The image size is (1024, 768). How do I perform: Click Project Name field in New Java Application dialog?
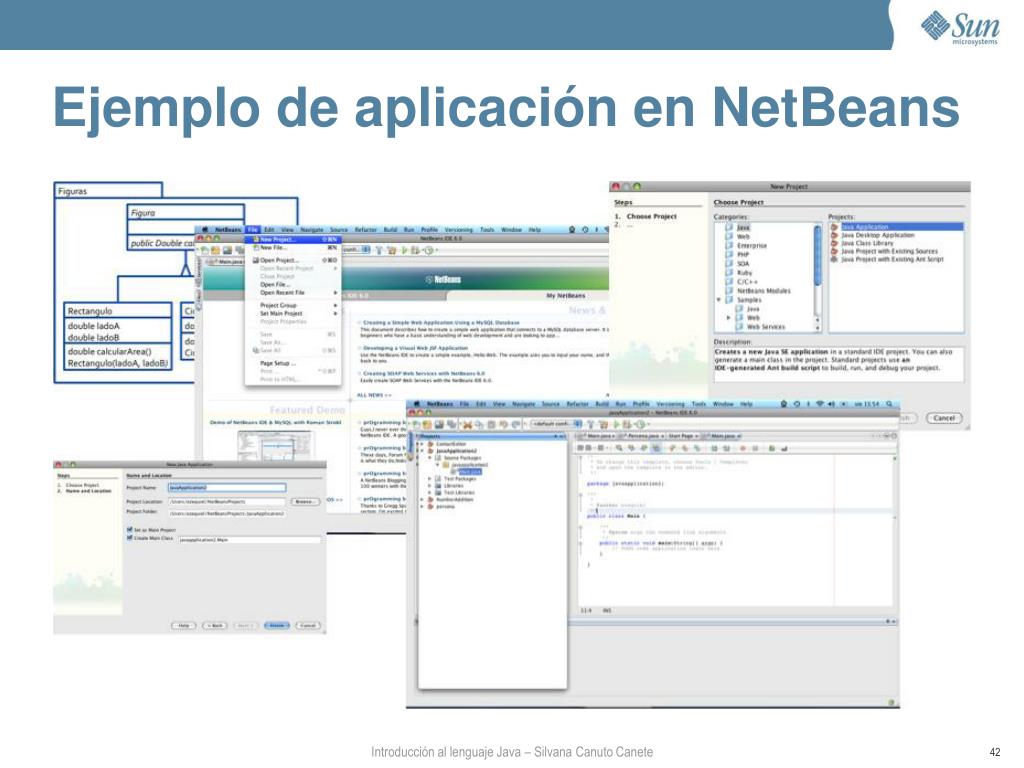click(227, 488)
